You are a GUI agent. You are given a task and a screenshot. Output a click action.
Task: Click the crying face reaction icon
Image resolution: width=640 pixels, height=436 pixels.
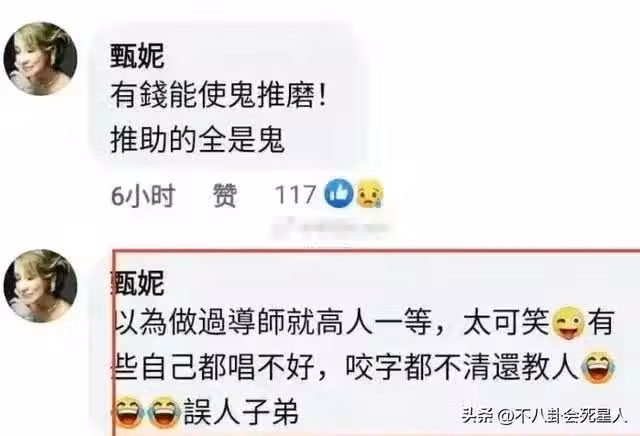tap(370, 193)
